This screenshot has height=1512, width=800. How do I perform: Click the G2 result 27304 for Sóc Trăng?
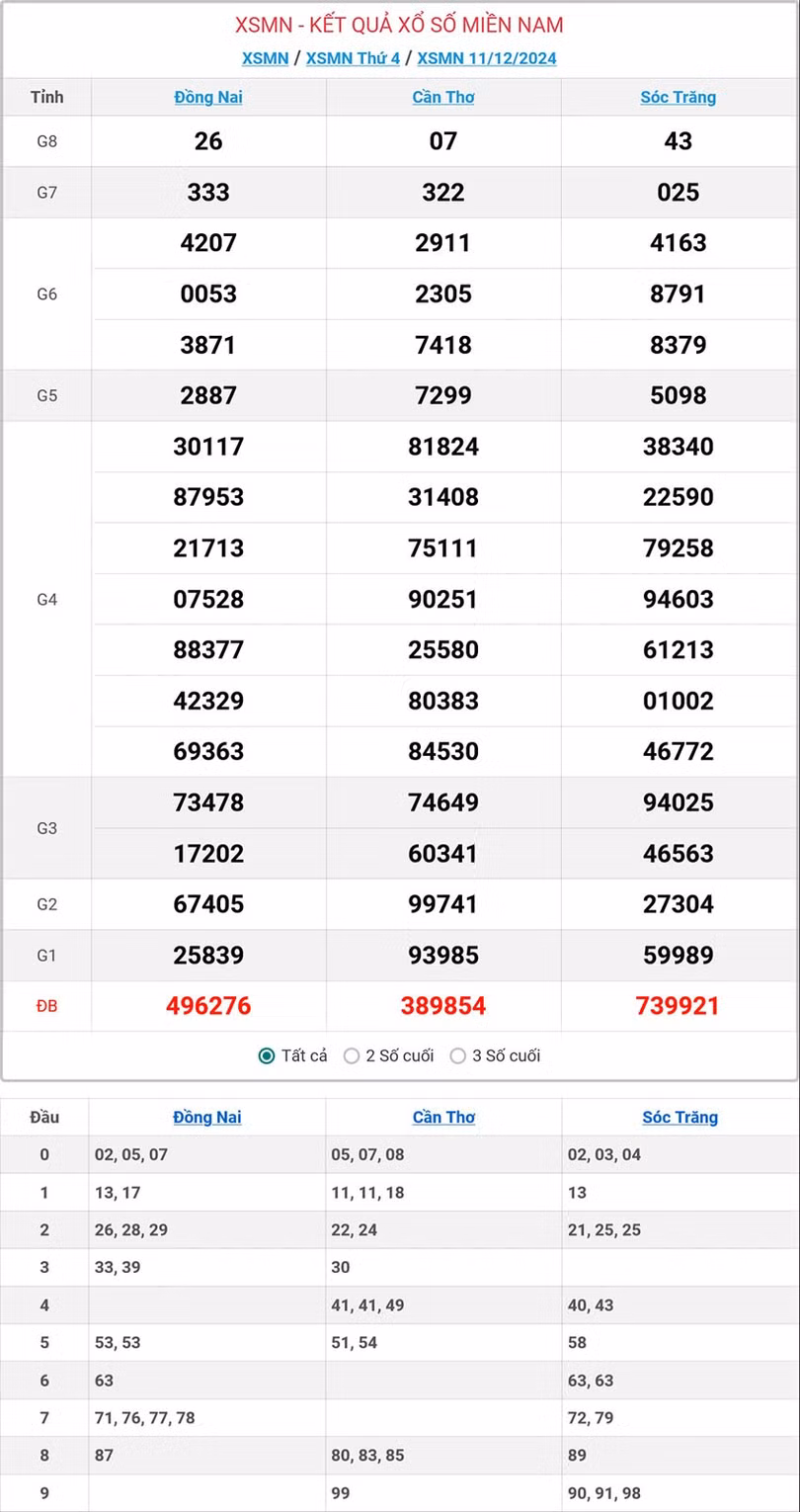pos(679,904)
